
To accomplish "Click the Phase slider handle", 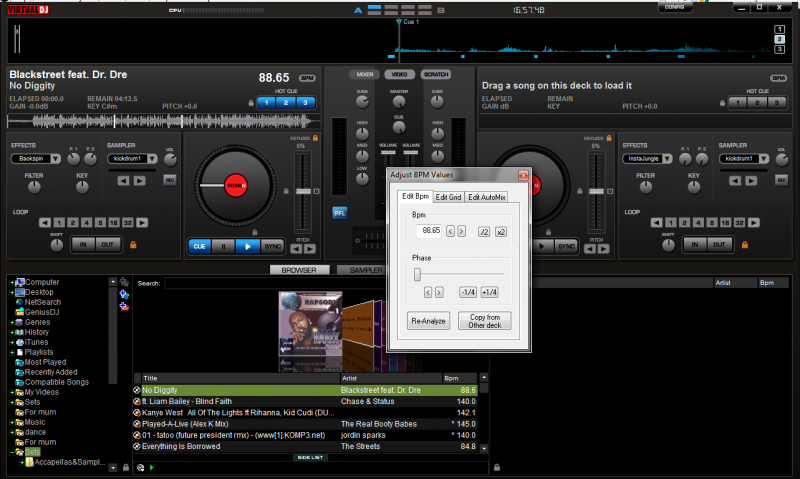I will coord(417,274).
